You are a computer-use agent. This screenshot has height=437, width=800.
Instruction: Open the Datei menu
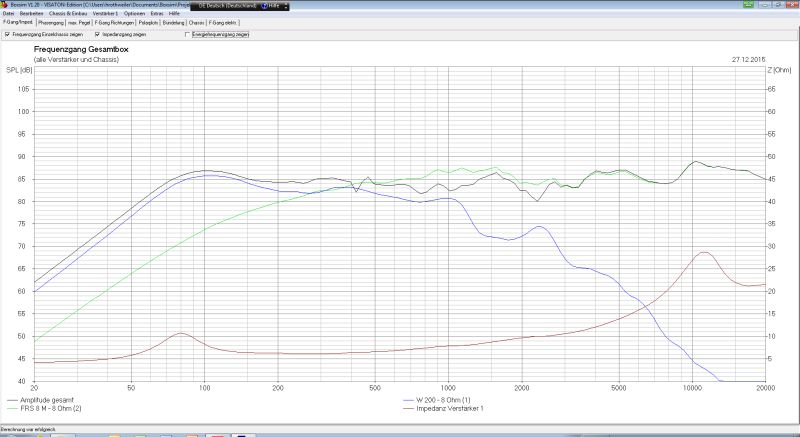(8, 13)
